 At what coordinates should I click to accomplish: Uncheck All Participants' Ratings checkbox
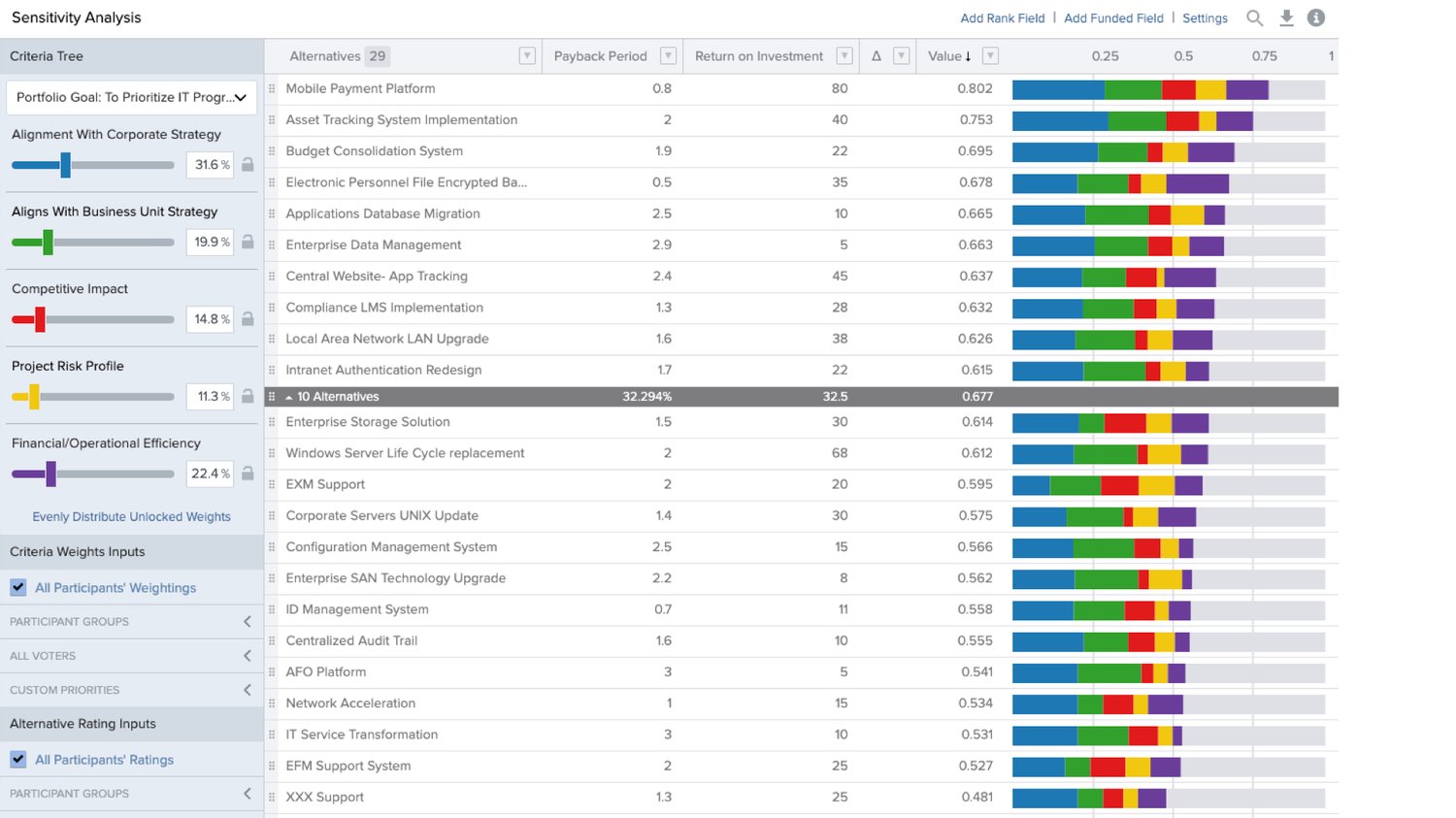click(18, 759)
